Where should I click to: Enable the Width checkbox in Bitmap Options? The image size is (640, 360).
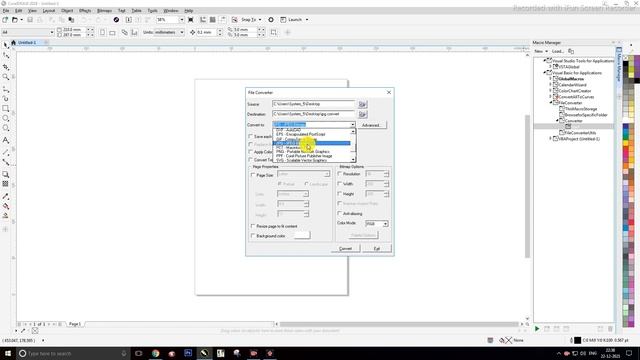pyautogui.click(x=340, y=184)
